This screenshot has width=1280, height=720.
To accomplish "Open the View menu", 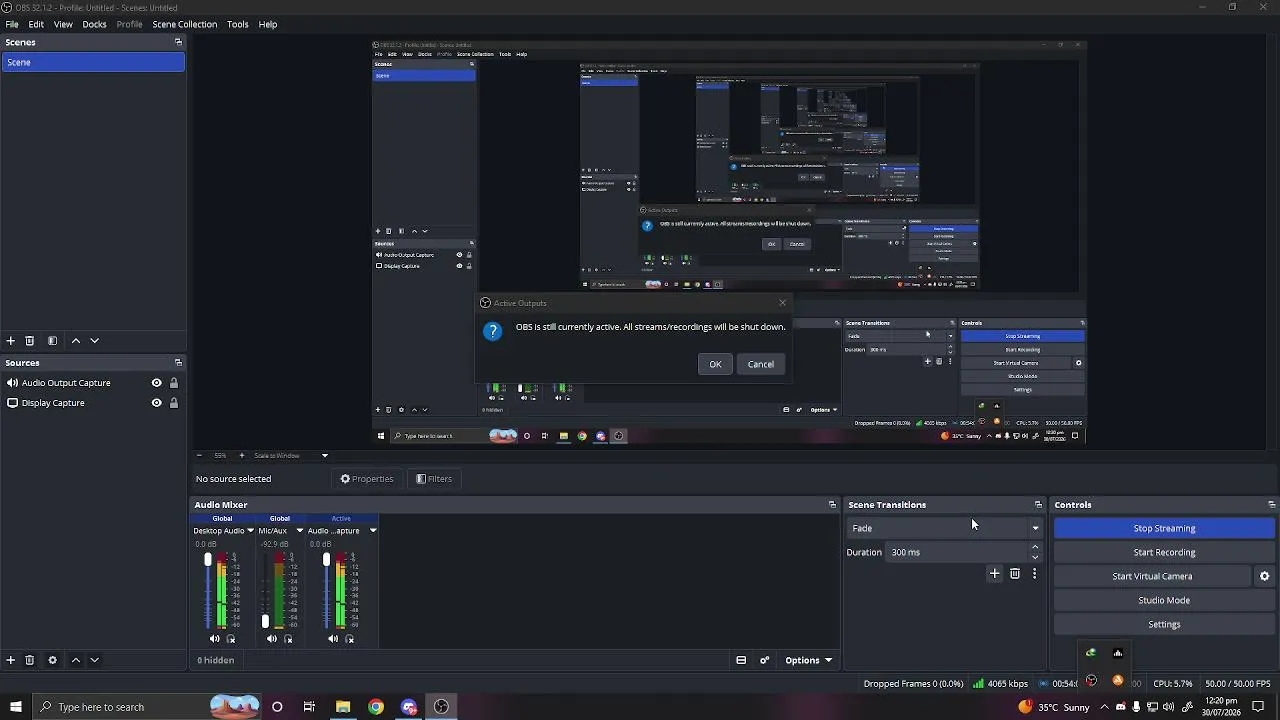I will pyautogui.click(x=63, y=24).
